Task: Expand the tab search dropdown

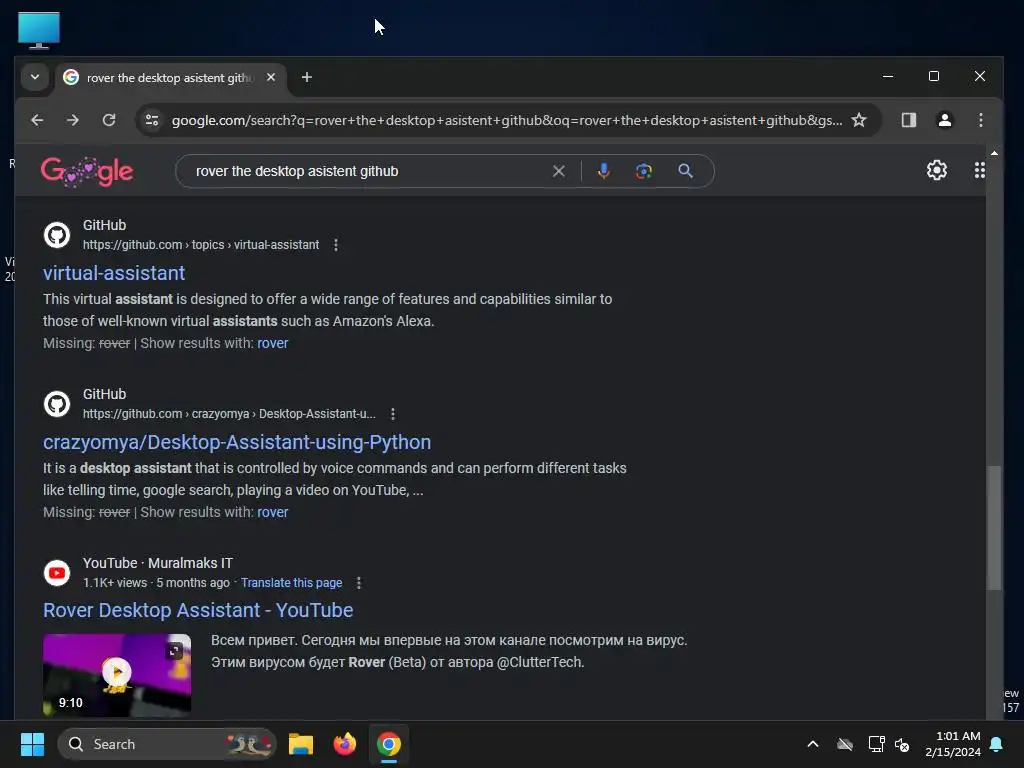Action: tap(35, 77)
